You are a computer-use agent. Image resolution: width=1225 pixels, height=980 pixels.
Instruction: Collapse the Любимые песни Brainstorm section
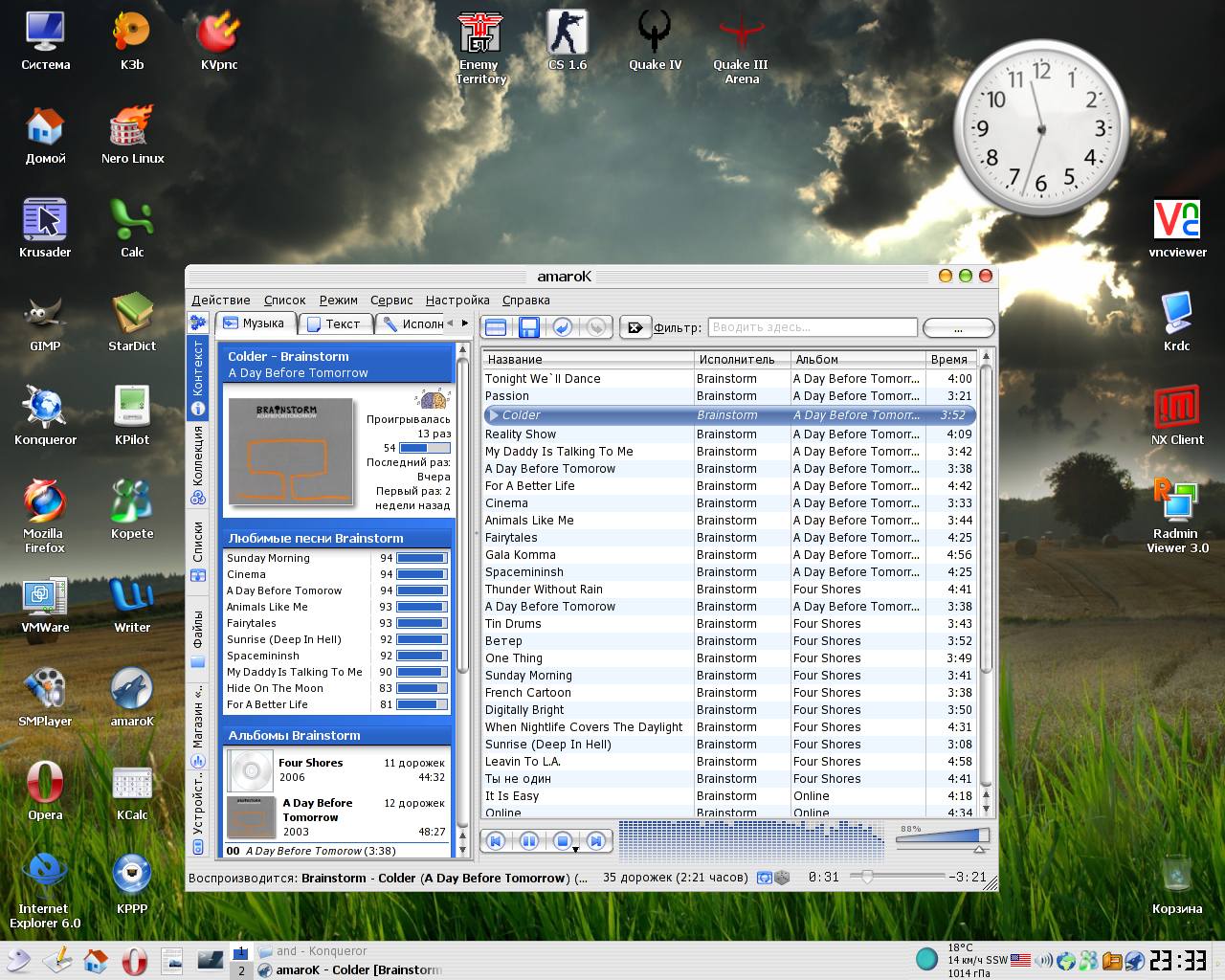pos(337,538)
